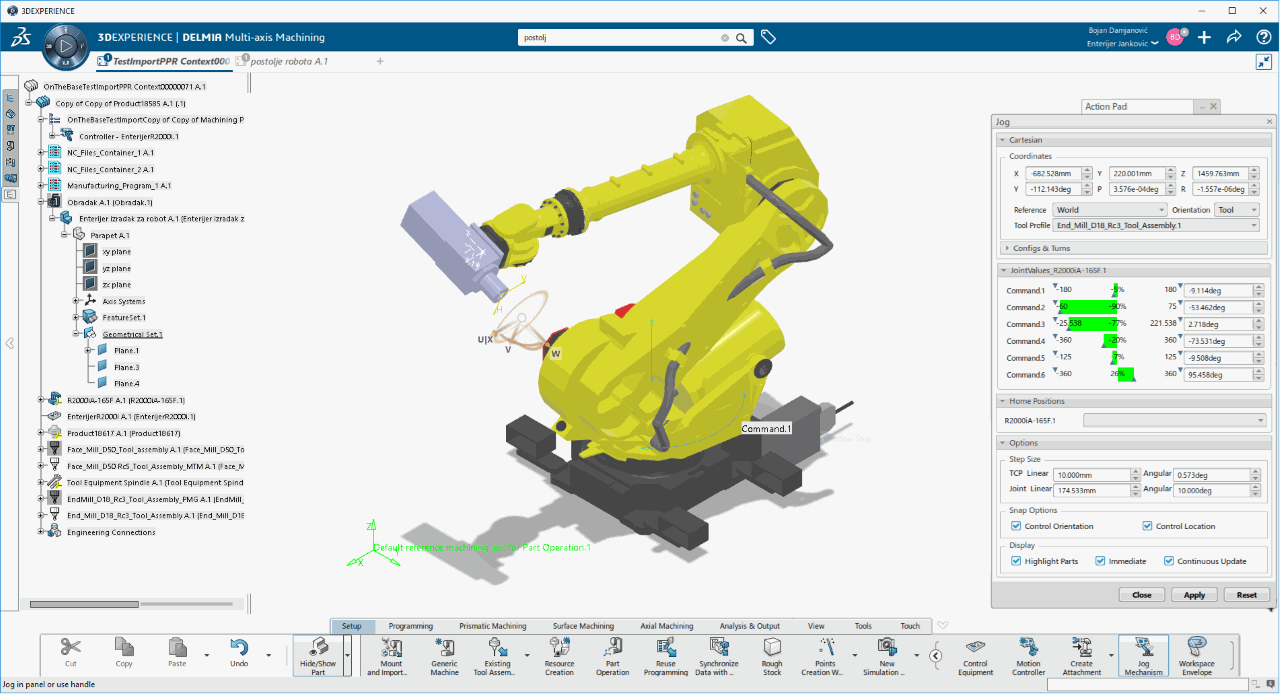Uncheck the Control Orientation checkbox
1280x694 pixels.
pyautogui.click(x=1016, y=526)
